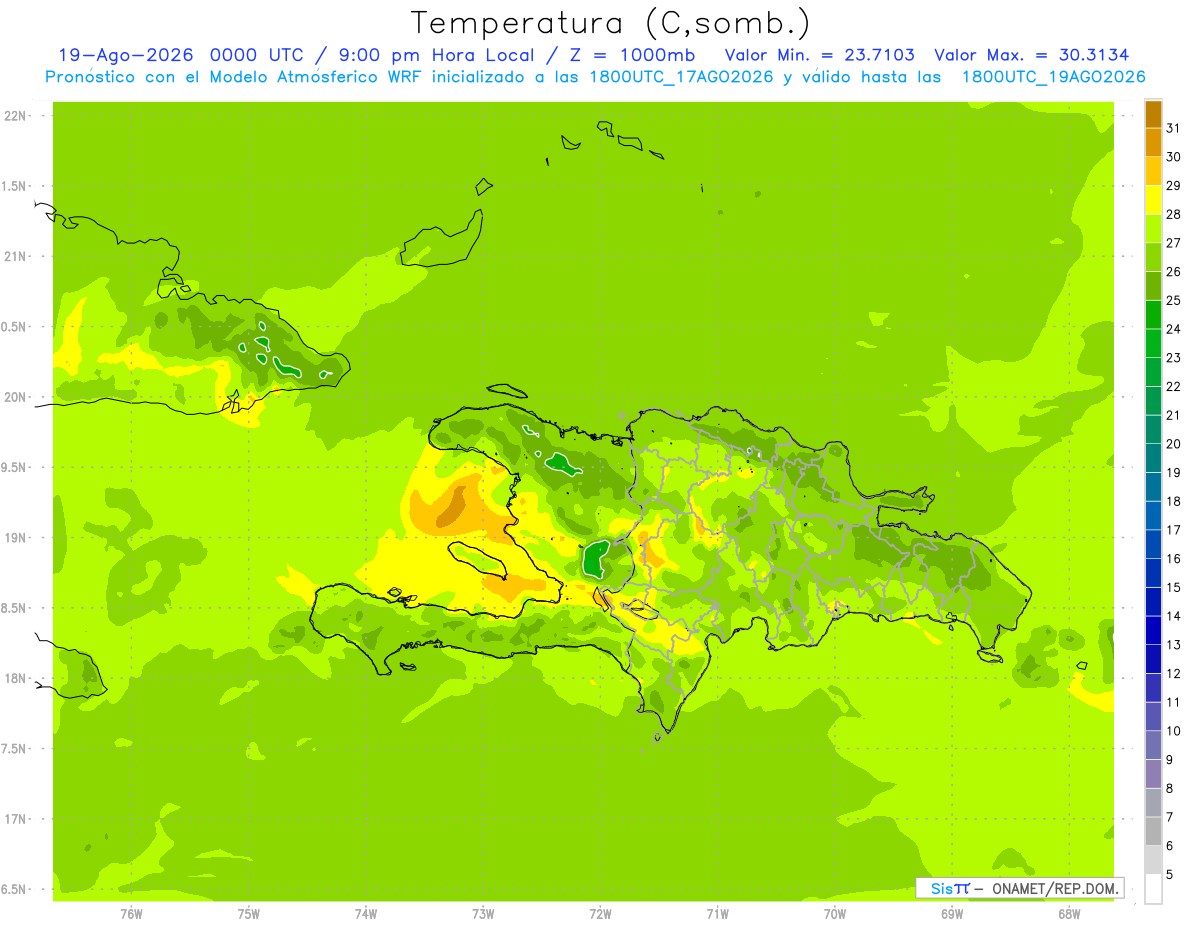Click the '1800UTC_19AGO2026' valid-until time text
Screen dimensions: 1200x927
point(1054,77)
